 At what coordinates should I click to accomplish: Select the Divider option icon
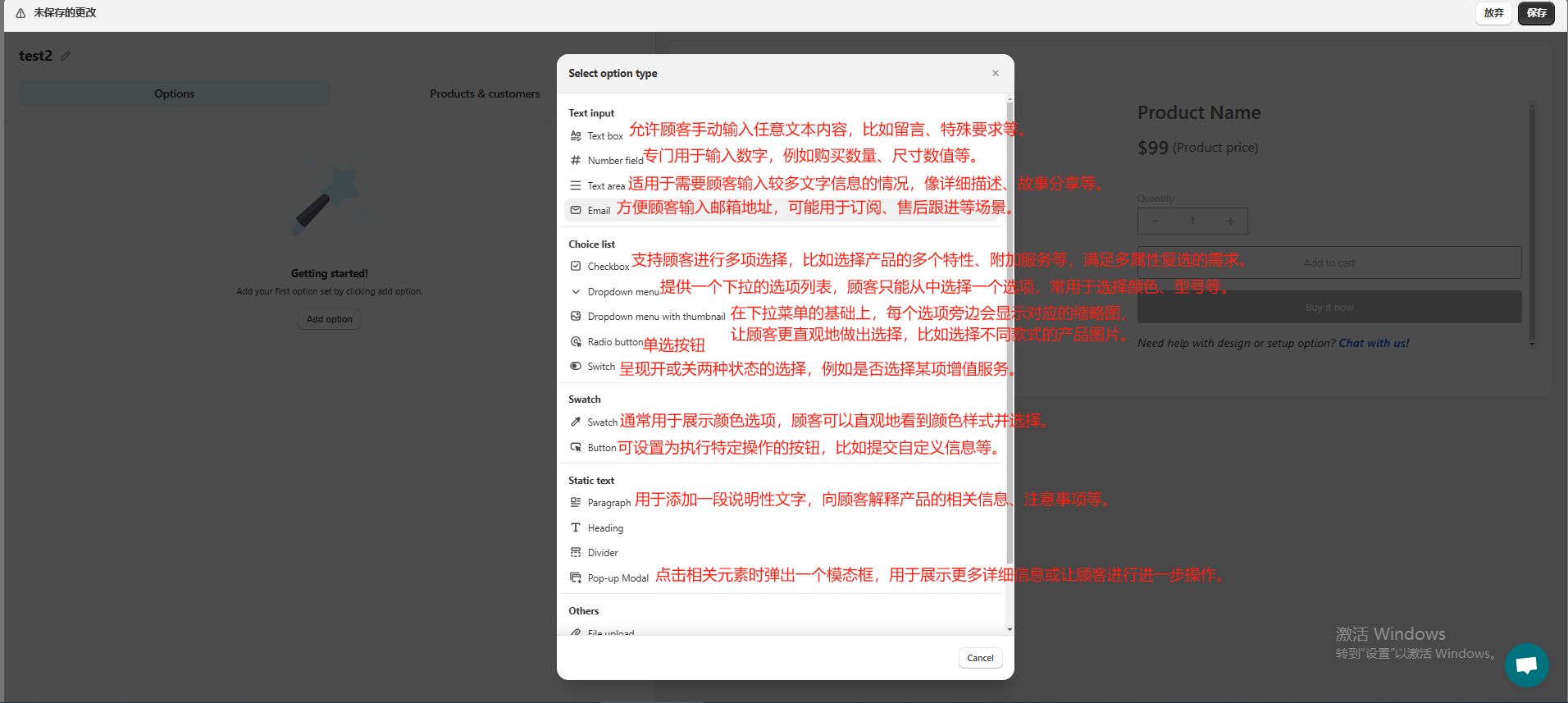[576, 552]
